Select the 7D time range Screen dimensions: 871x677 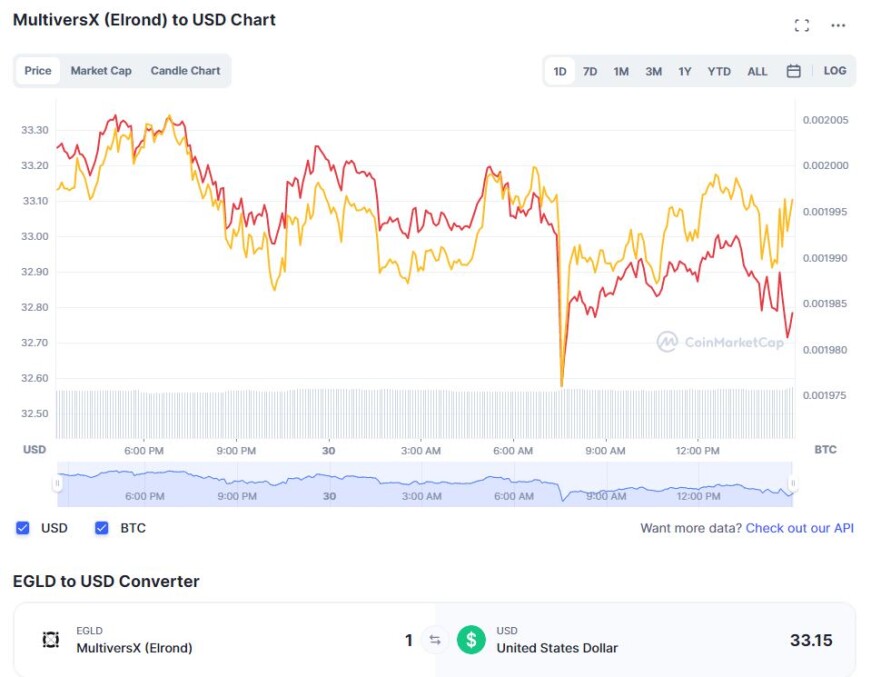(590, 72)
